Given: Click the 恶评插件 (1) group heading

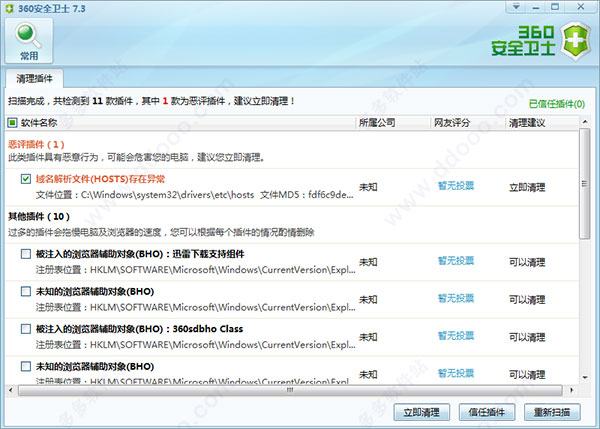Looking at the screenshot, I should pyautogui.click(x=36, y=144).
